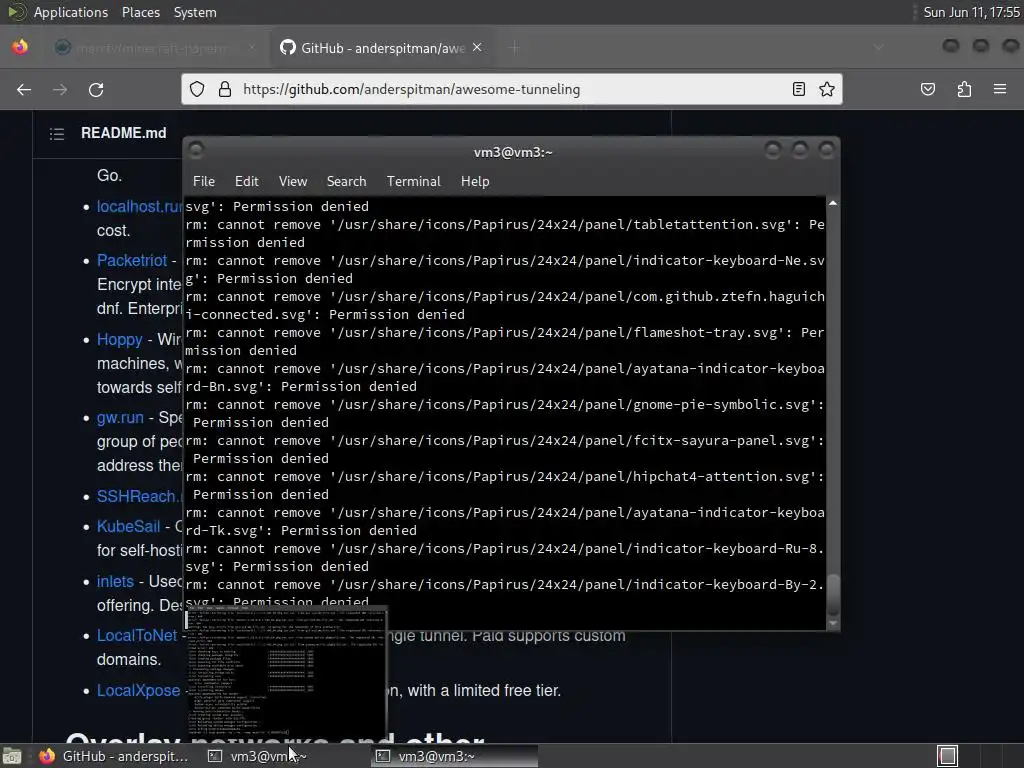Open the terminal Edit menu
The height and width of the screenshot is (768, 1024).
(x=247, y=182)
